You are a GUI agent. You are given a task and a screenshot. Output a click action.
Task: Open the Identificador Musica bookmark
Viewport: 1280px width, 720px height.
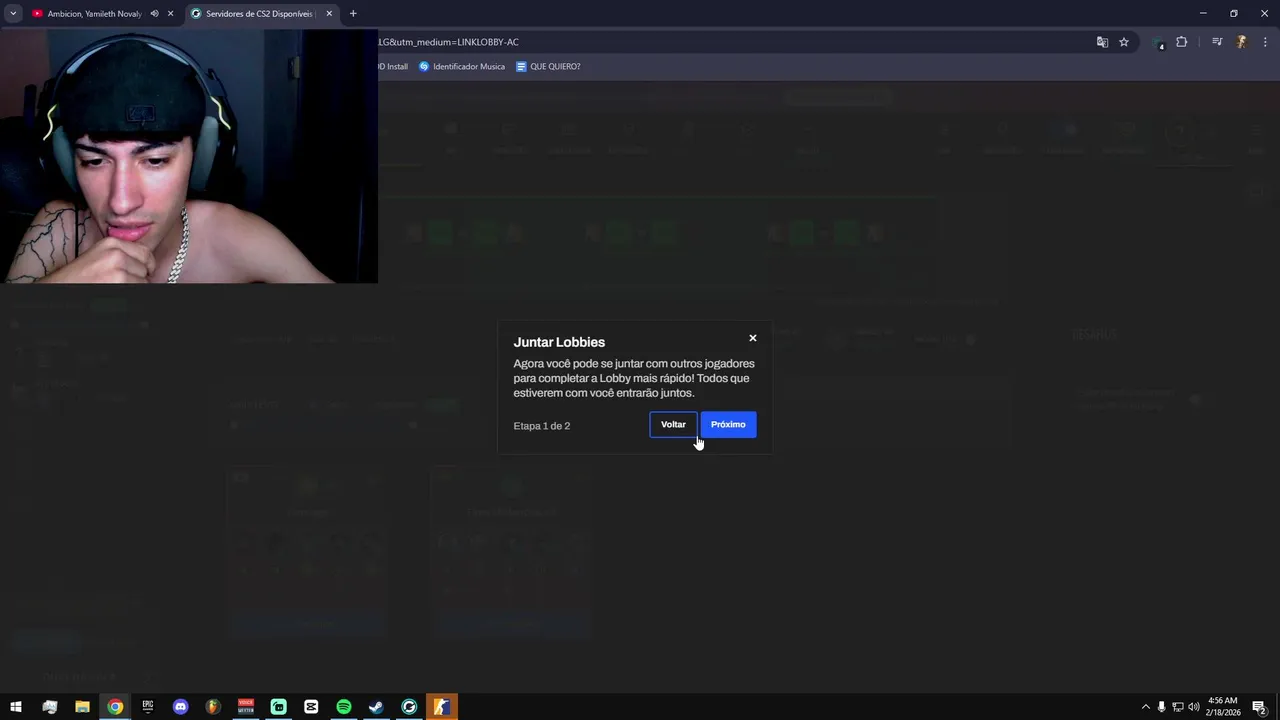[462, 67]
